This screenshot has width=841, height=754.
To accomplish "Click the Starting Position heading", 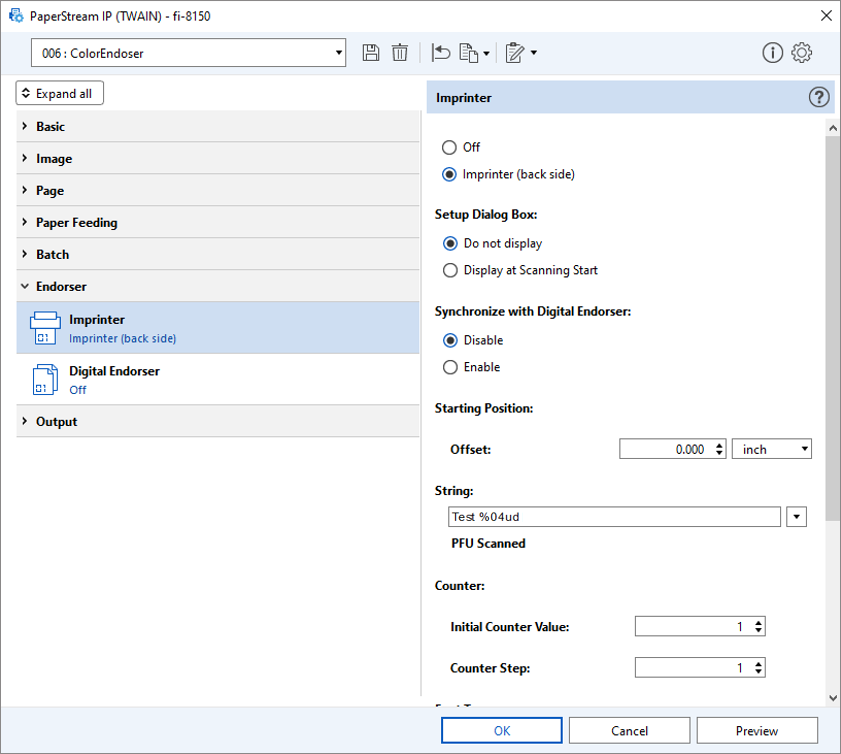I will (x=484, y=409).
